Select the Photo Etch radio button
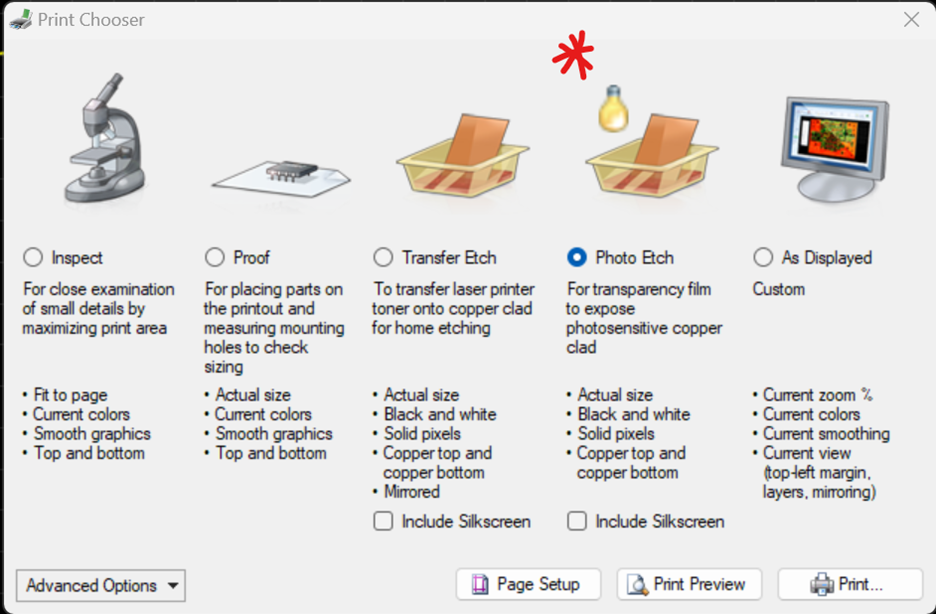 click(577, 258)
